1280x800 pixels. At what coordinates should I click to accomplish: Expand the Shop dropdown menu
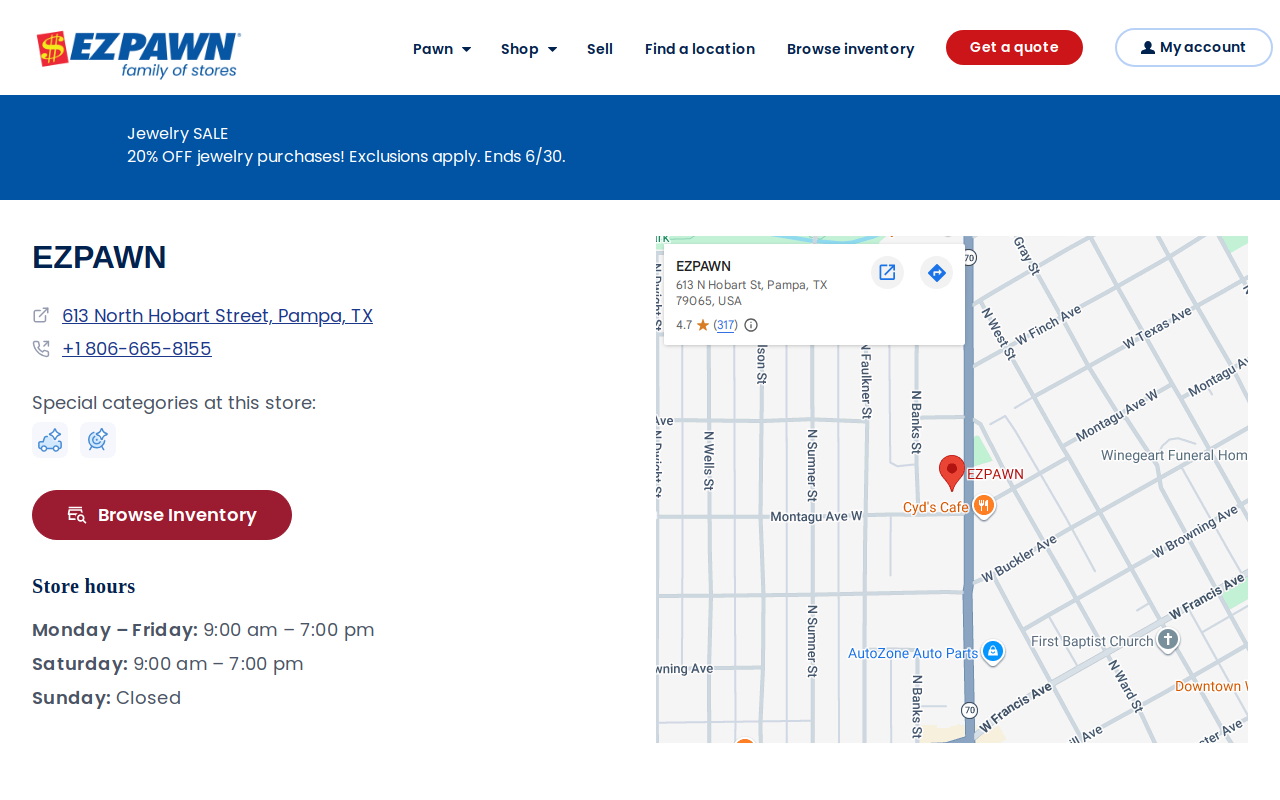click(529, 49)
